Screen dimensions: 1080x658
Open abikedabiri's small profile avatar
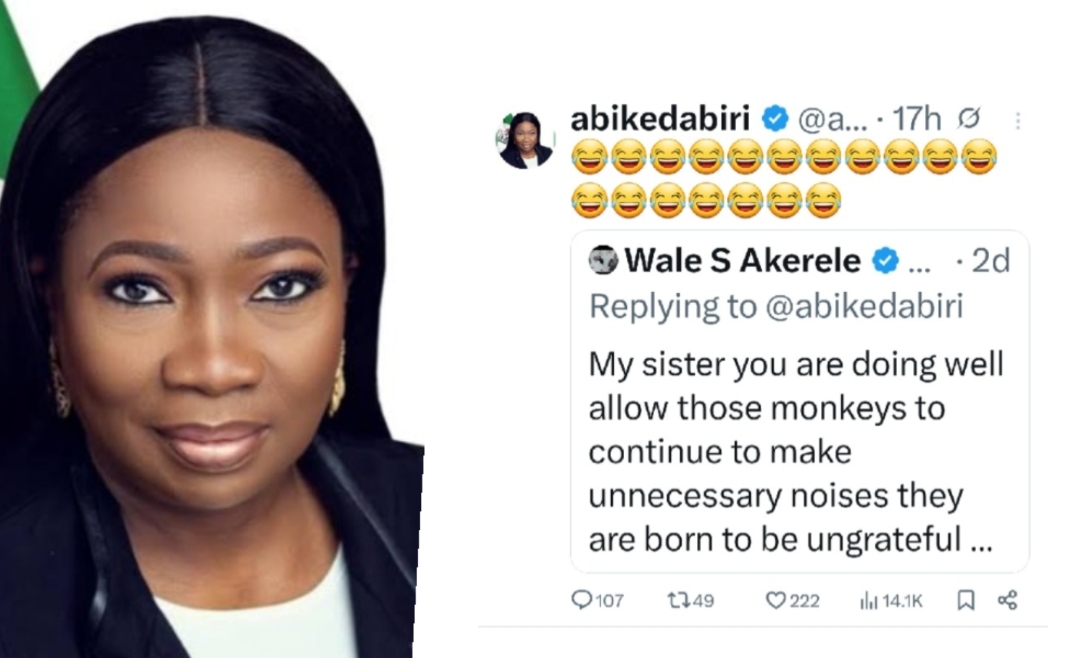525,141
